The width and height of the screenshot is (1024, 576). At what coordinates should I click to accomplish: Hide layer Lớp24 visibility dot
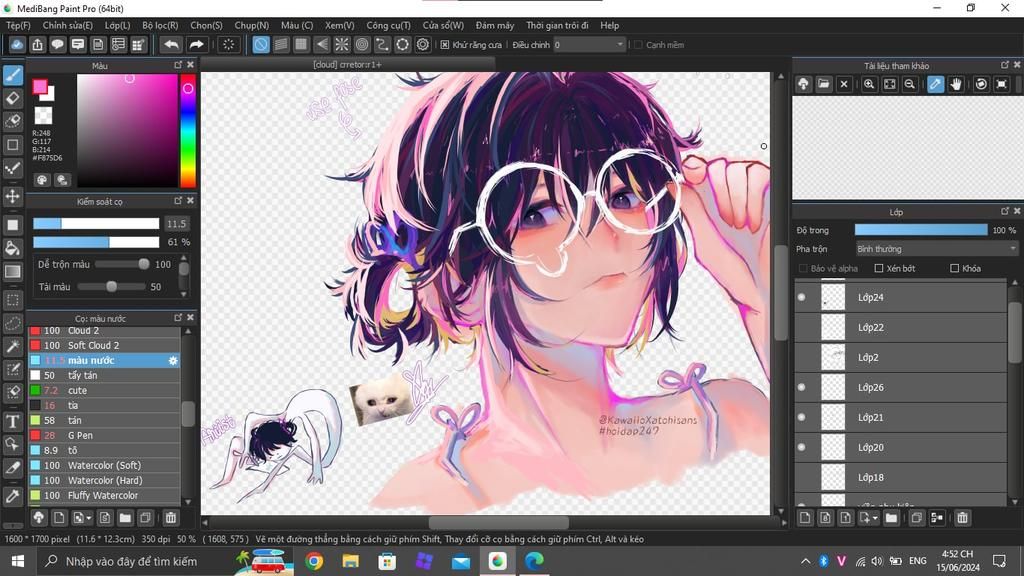point(801,297)
